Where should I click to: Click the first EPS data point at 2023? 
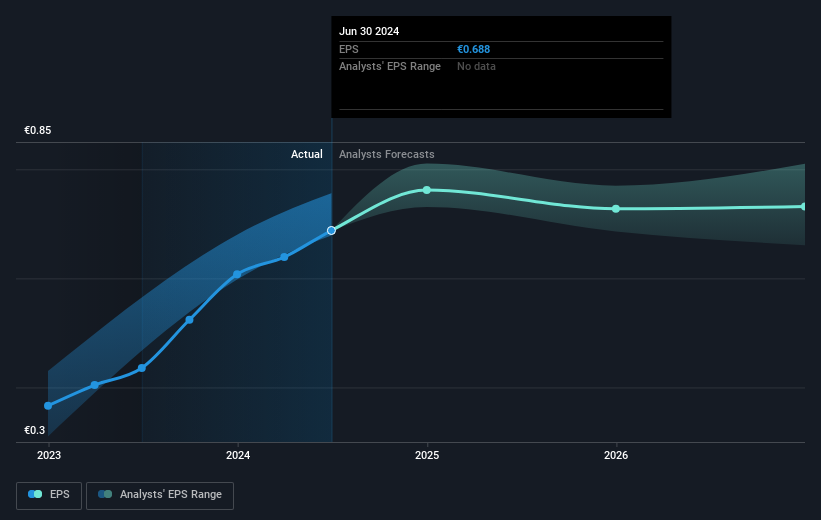click(x=48, y=406)
